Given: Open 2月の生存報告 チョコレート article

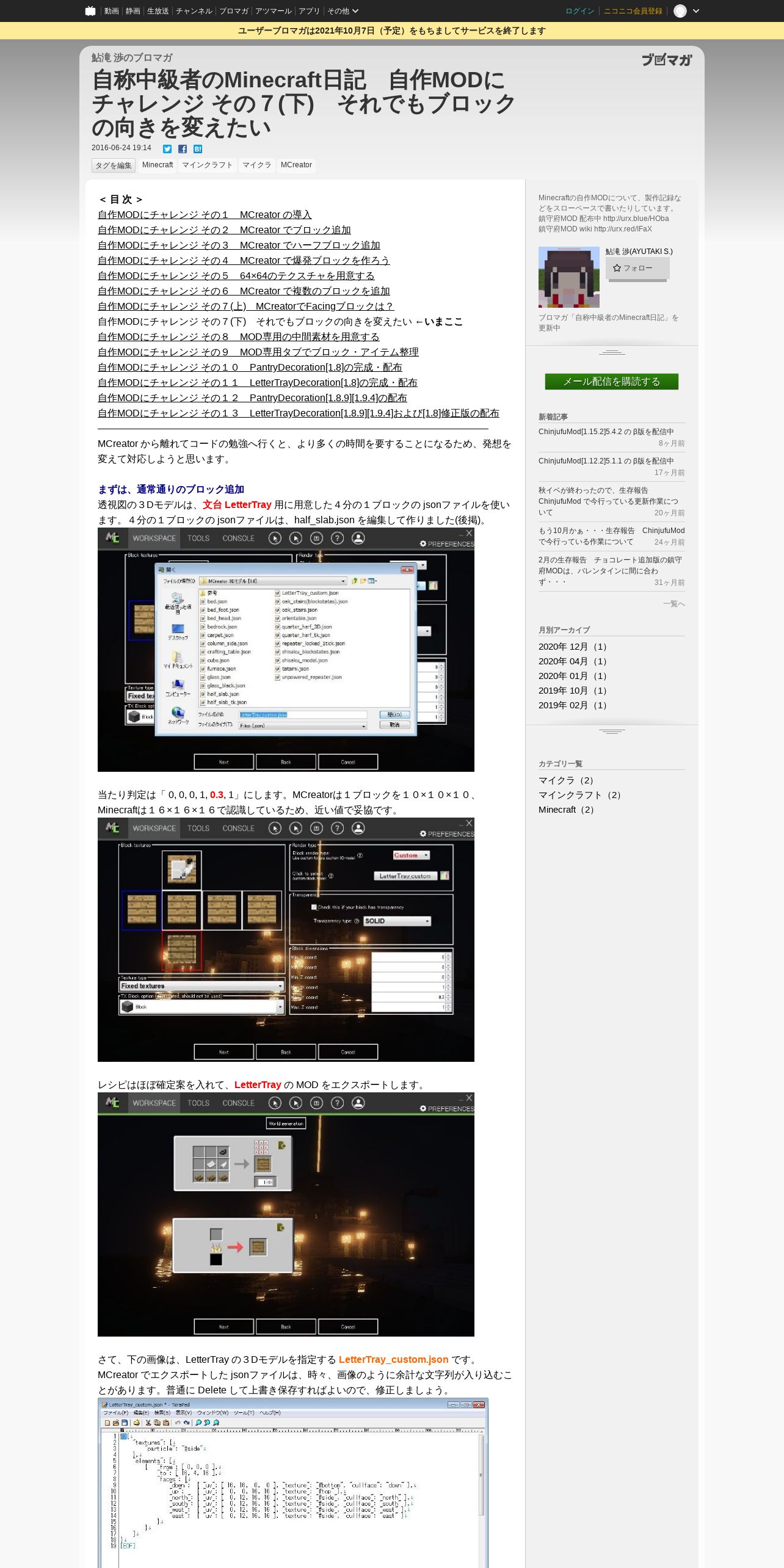Looking at the screenshot, I should (x=611, y=571).
